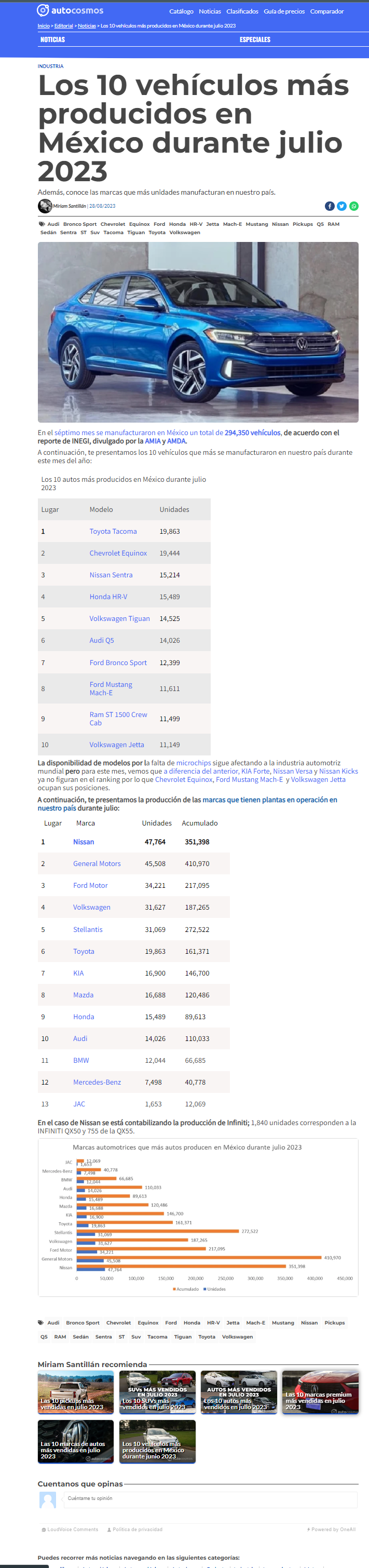This screenshot has width=369, height=1568.
Task: Select the Bronco Sport tag
Action: [80, 224]
